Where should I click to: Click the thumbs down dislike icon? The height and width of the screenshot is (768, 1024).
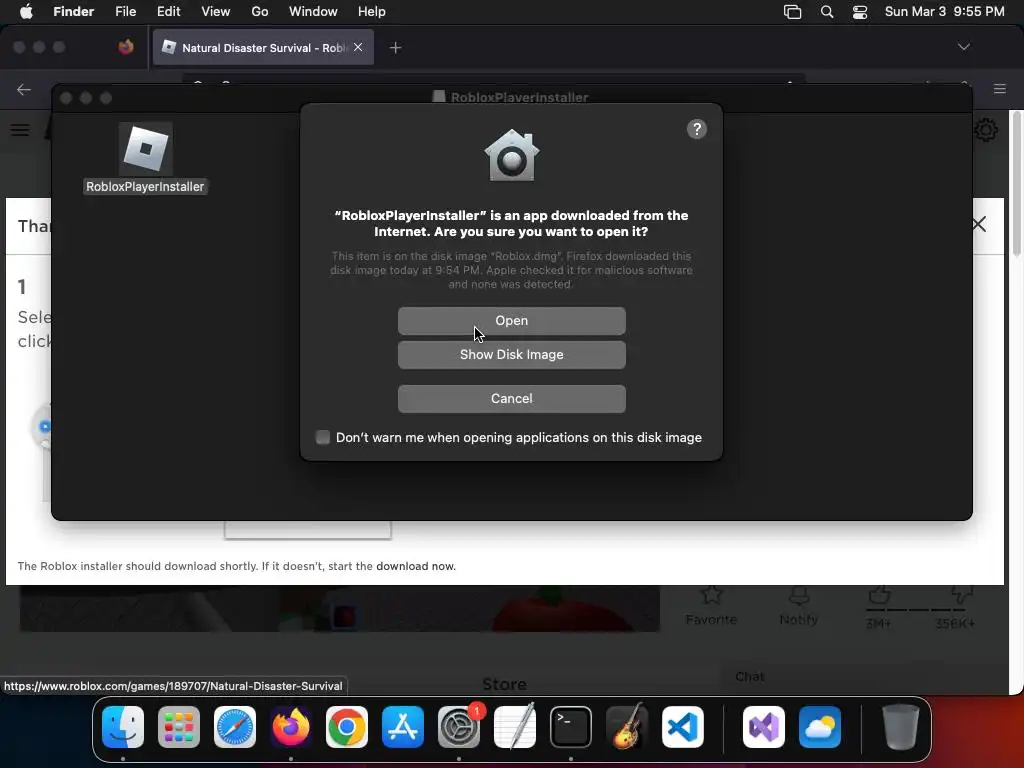961,594
